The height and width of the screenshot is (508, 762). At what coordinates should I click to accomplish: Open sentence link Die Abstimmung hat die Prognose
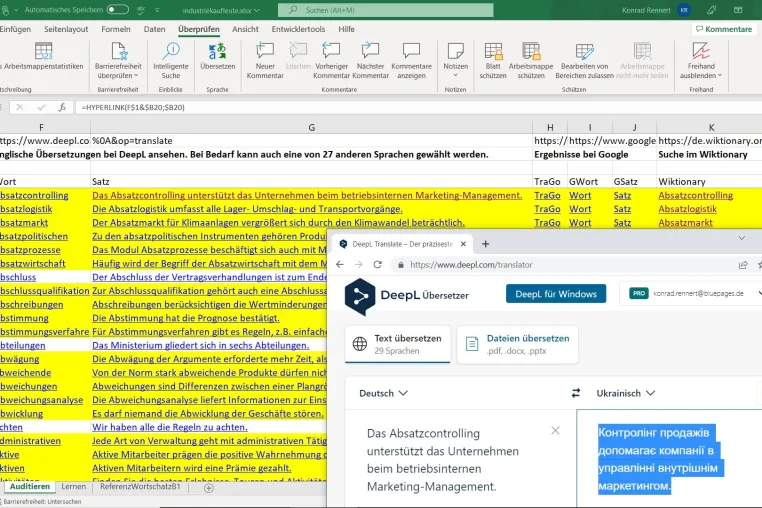tap(186, 318)
